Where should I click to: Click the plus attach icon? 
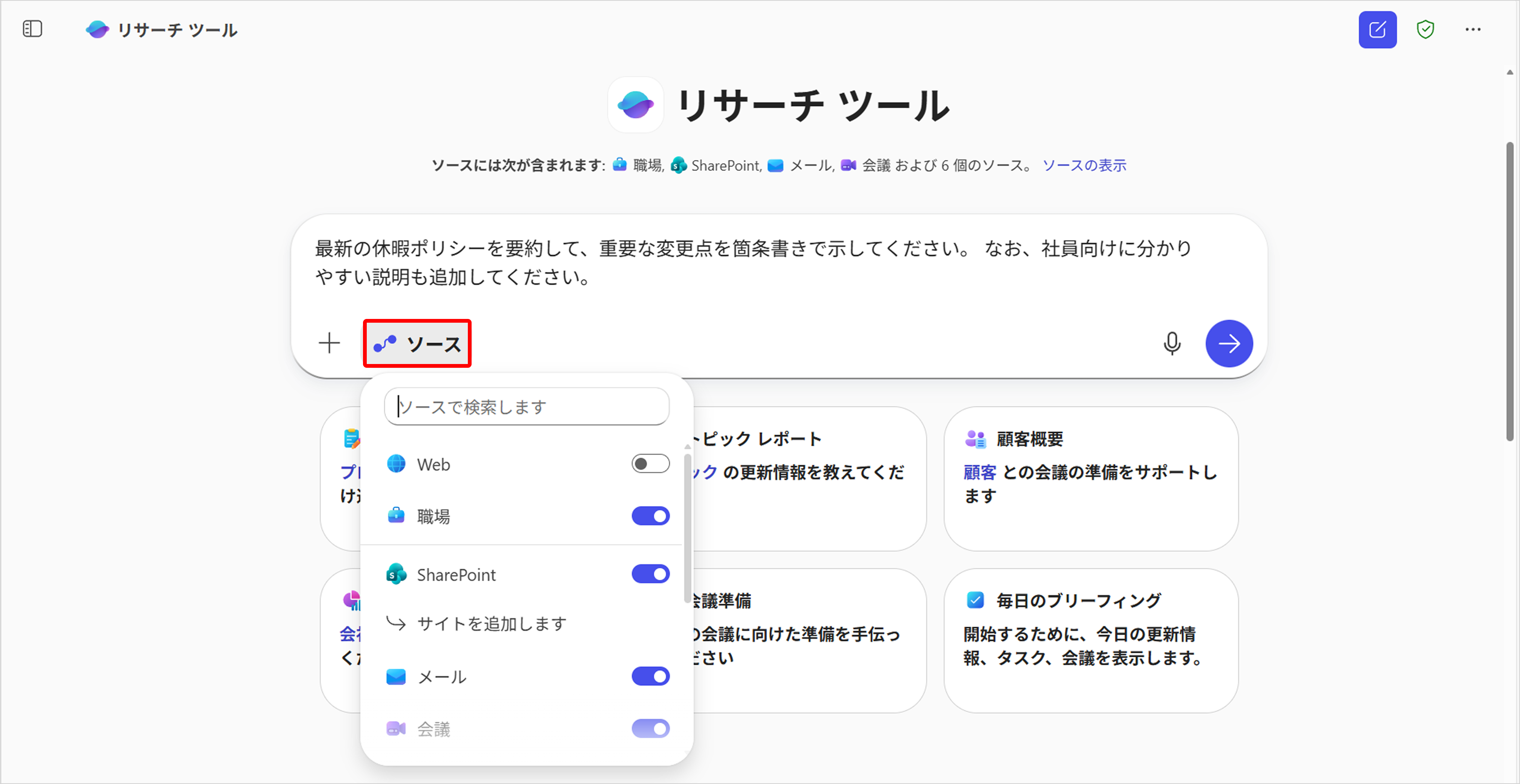(329, 343)
